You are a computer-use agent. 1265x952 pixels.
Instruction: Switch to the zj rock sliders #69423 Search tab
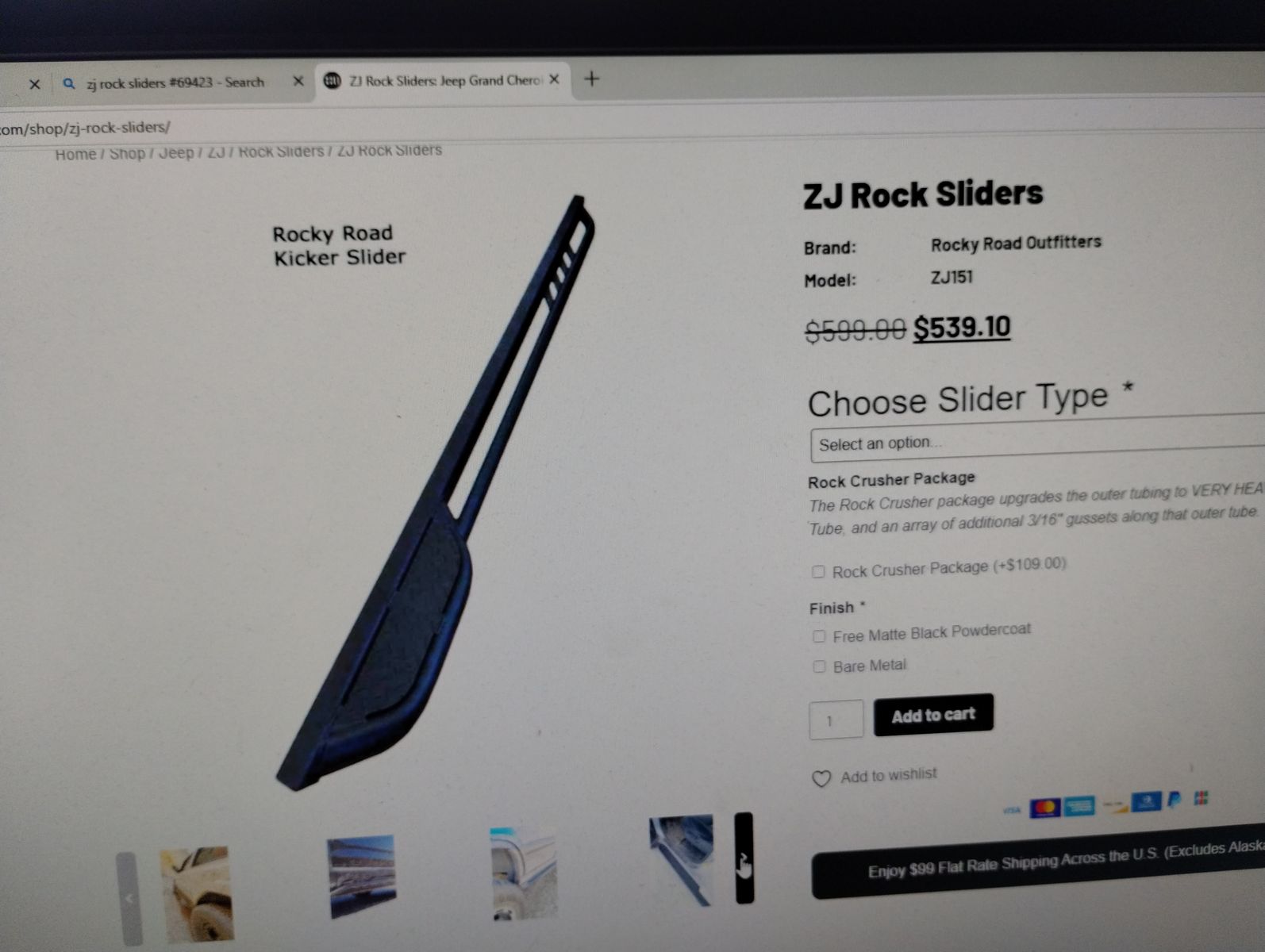pyautogui.click(x=175, y=83)
